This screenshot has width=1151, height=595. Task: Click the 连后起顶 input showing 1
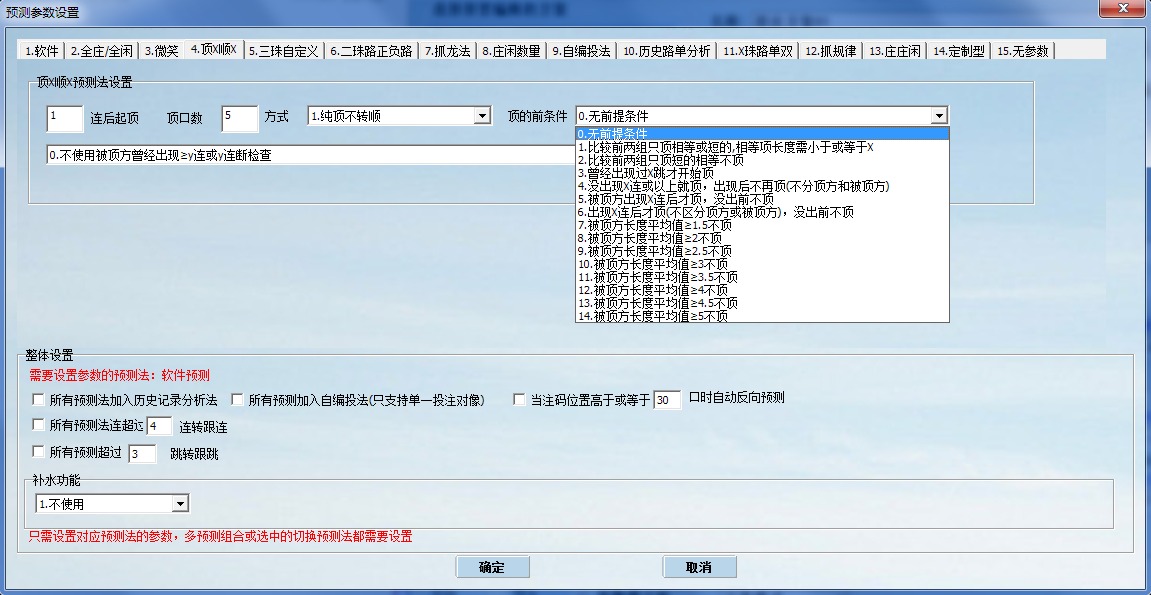click(64, 115)
